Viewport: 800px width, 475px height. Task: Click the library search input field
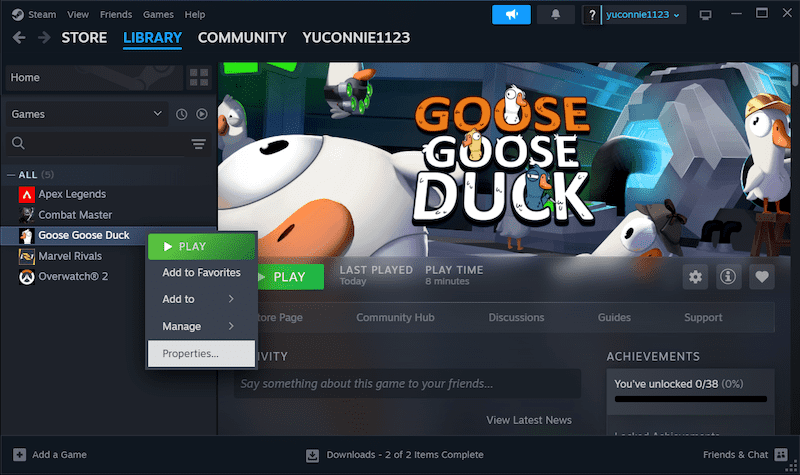(105, 144)
